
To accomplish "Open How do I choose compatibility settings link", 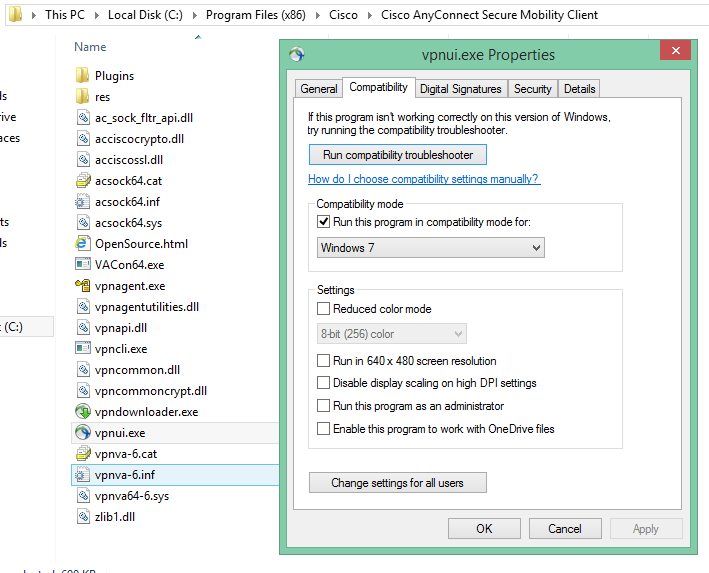I will tap(424, 179).
